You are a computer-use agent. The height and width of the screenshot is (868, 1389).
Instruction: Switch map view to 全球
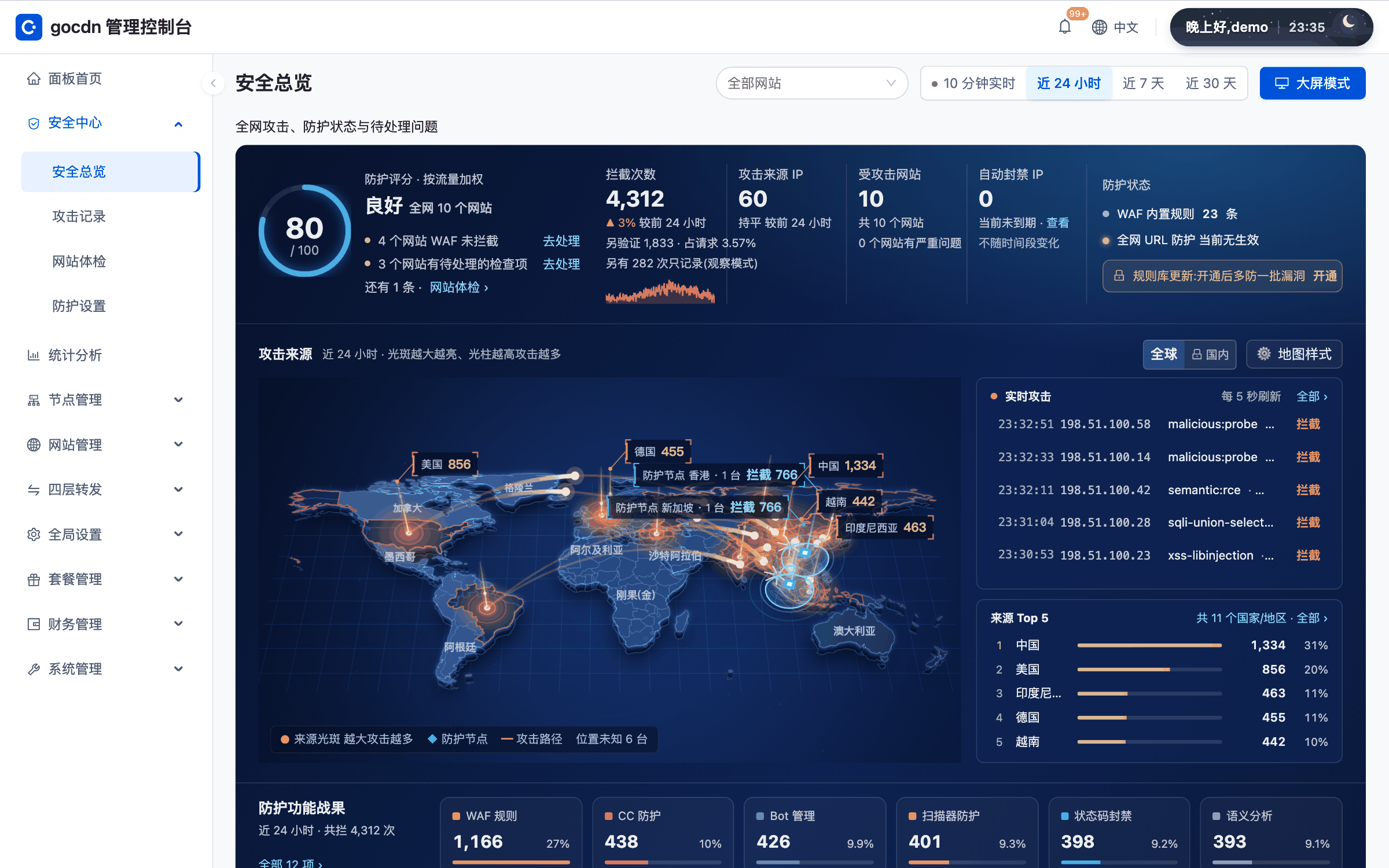(x=1164, y=354)
